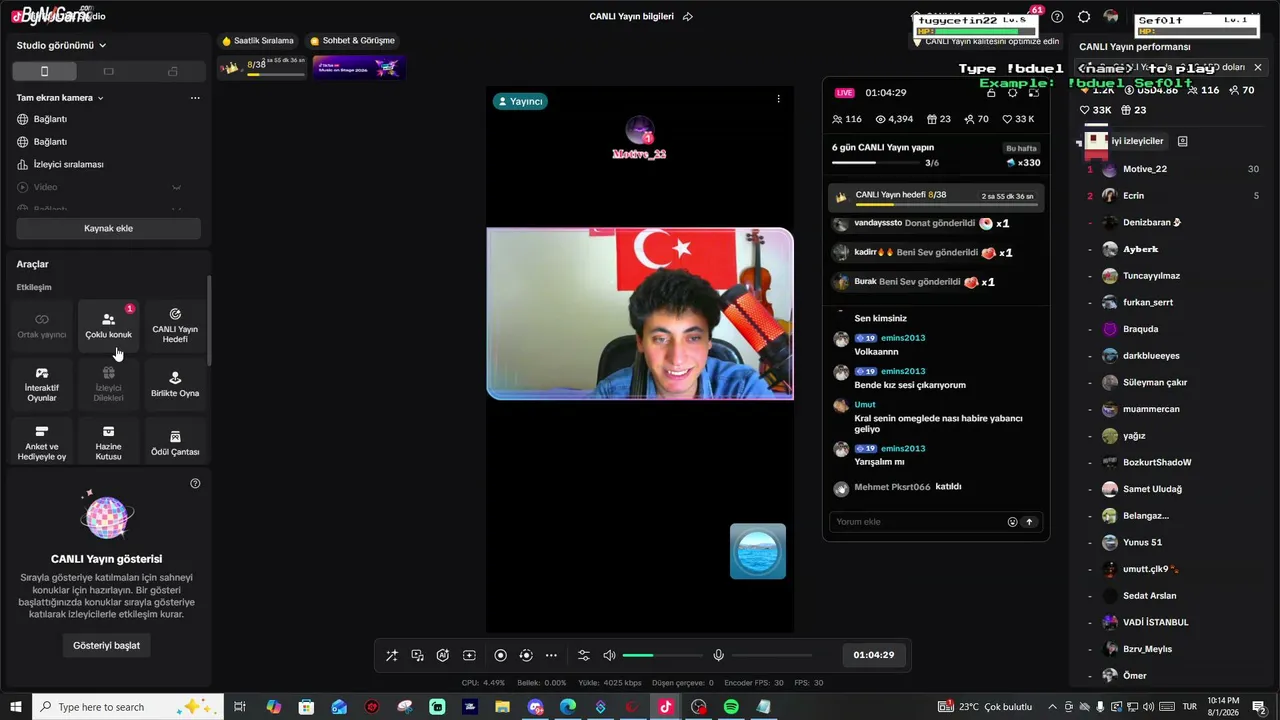Viewport: 1280px width, 720px height.
Task: Click the Kaynak ekle button
Action: tap(108, 228)
